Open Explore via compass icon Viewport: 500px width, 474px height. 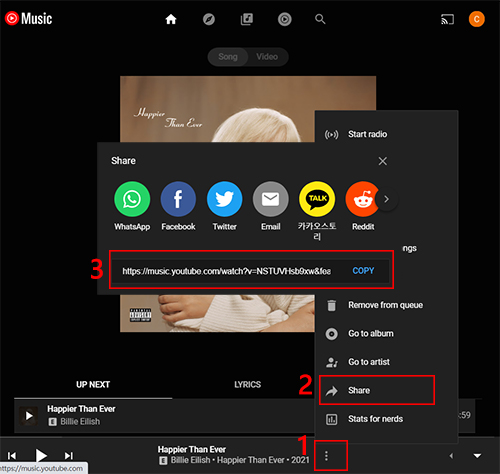pos(209,19)
